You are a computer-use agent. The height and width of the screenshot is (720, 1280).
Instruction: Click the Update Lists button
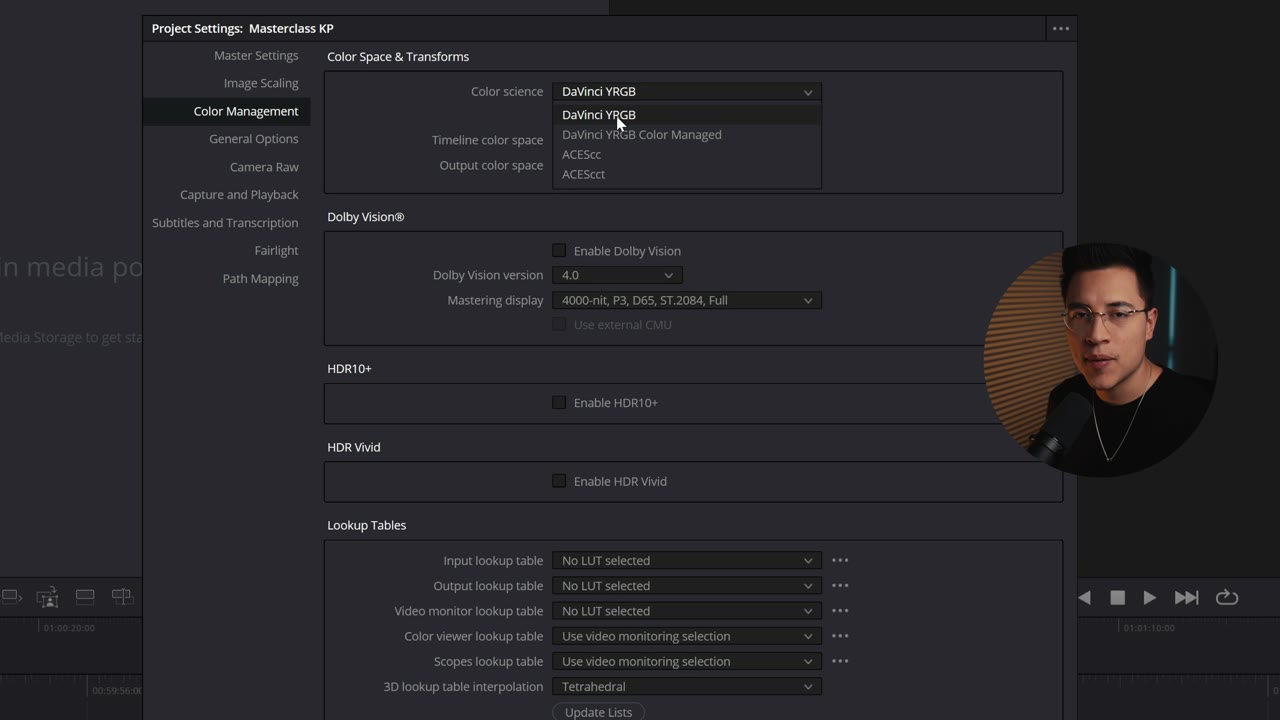pos(598,712)
